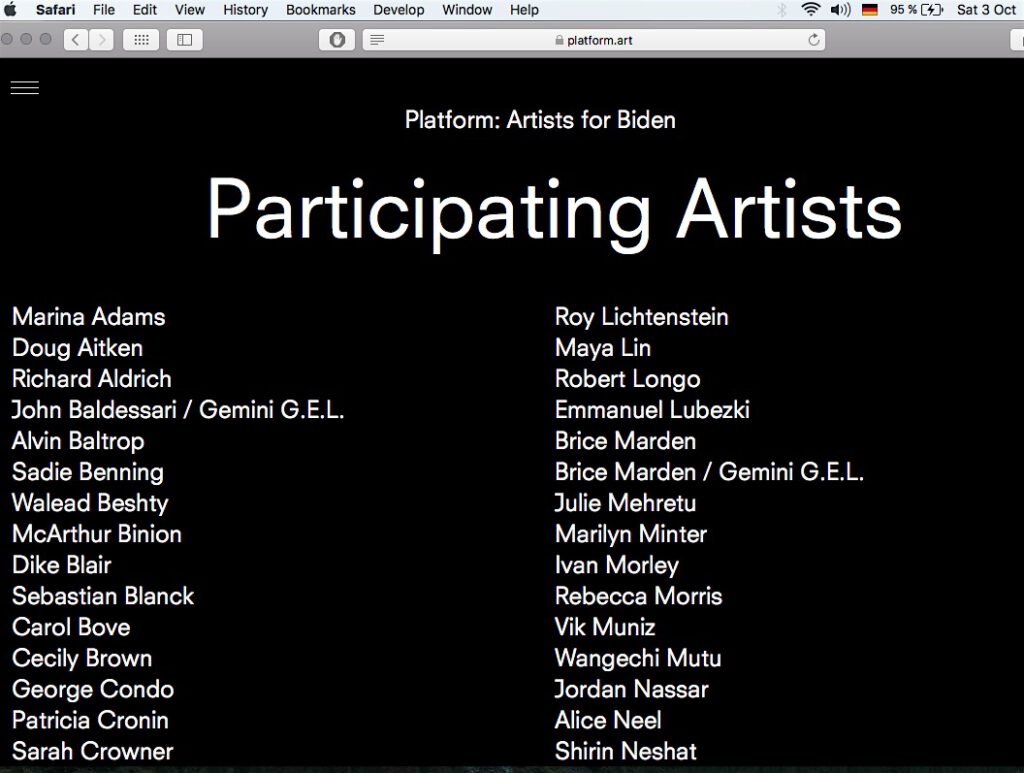Open the Edit menu
1024x773 pixels.
144,10
